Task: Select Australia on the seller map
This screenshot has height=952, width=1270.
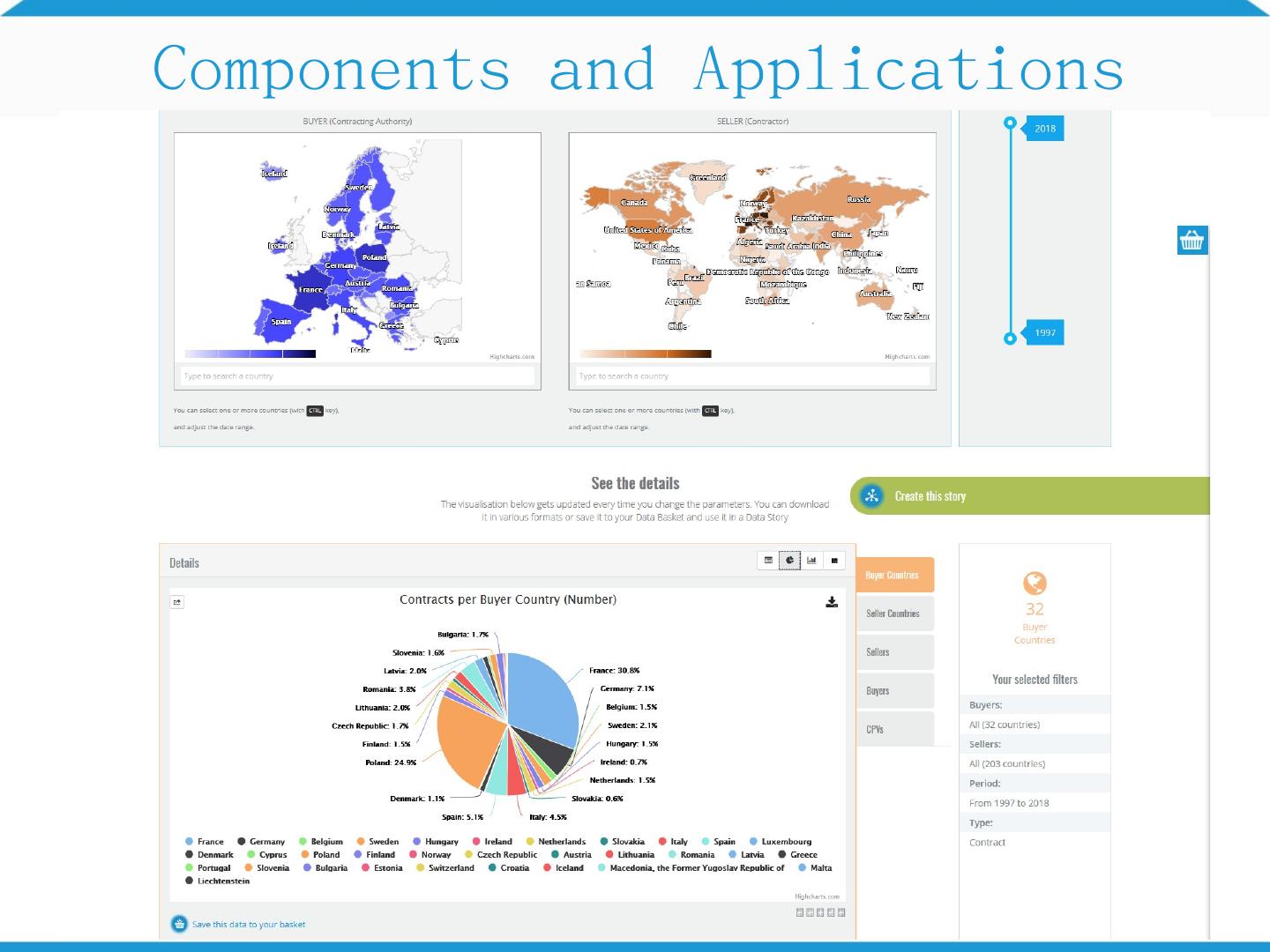Action: pyautogui.click(x=875, y=294)
